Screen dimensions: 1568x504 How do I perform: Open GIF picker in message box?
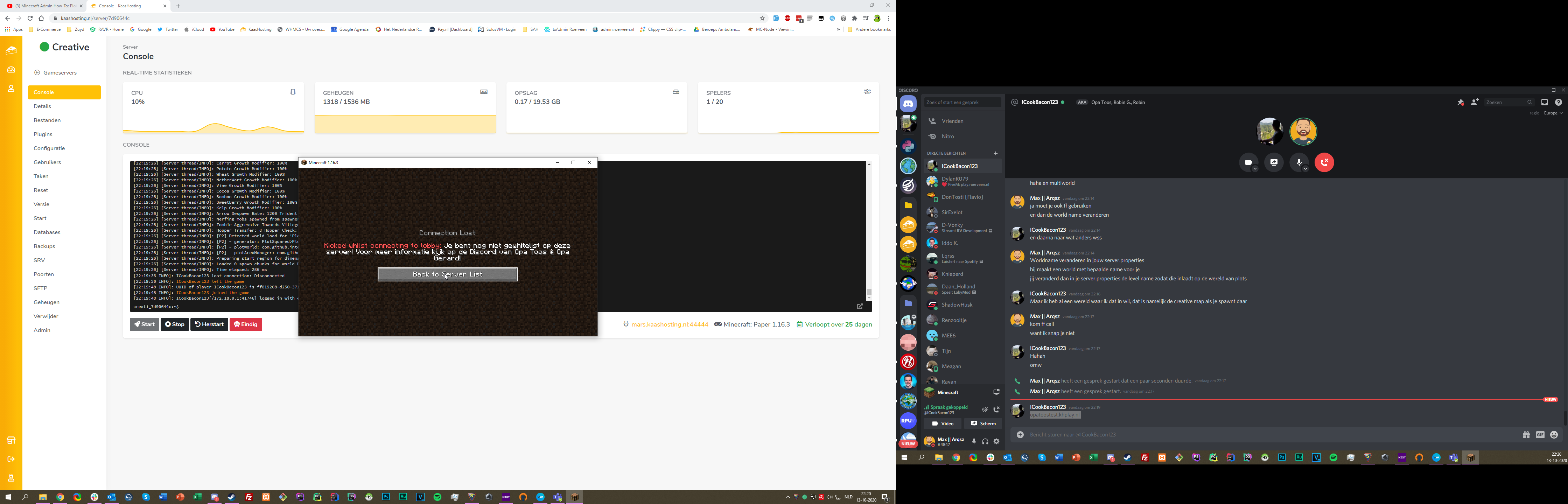click(x=1540, y=435)
